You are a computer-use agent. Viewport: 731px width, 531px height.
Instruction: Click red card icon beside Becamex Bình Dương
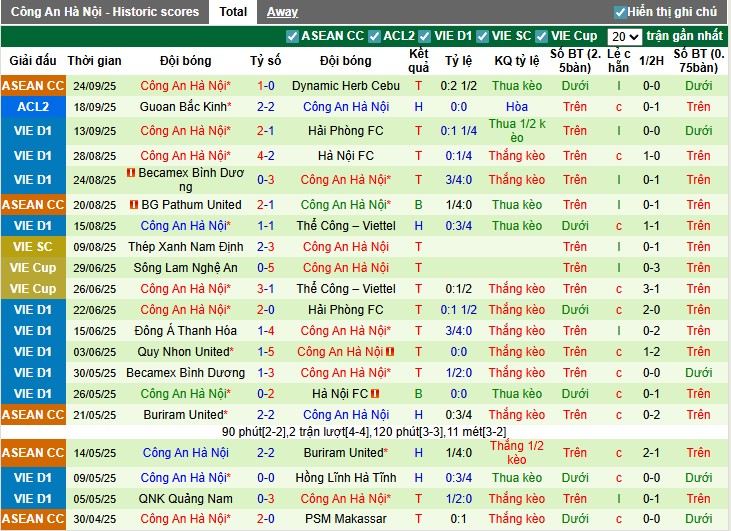point(131,173)
